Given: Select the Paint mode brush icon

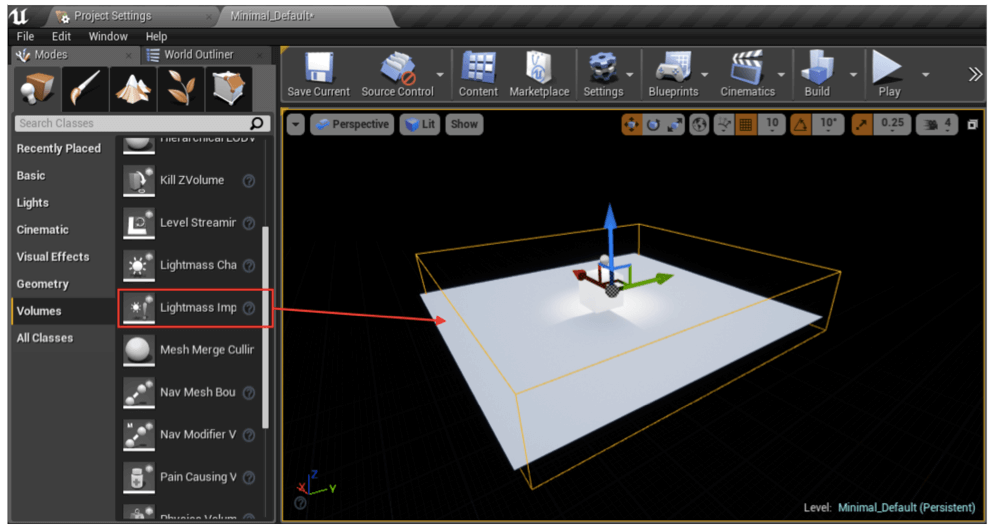Looking at the screenshot, I should pos(84,89).
